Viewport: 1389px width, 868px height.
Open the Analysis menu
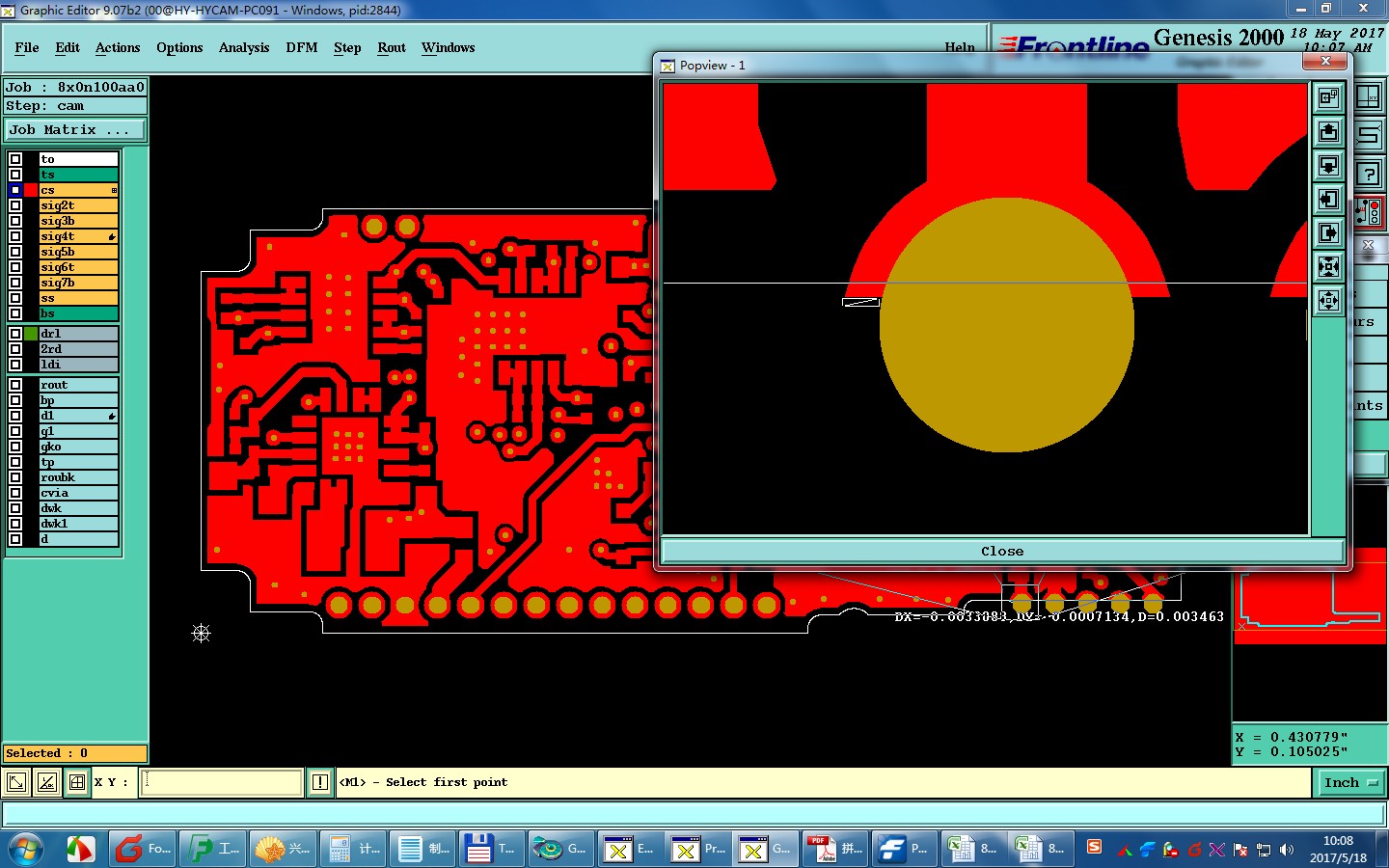pos(244,47)
